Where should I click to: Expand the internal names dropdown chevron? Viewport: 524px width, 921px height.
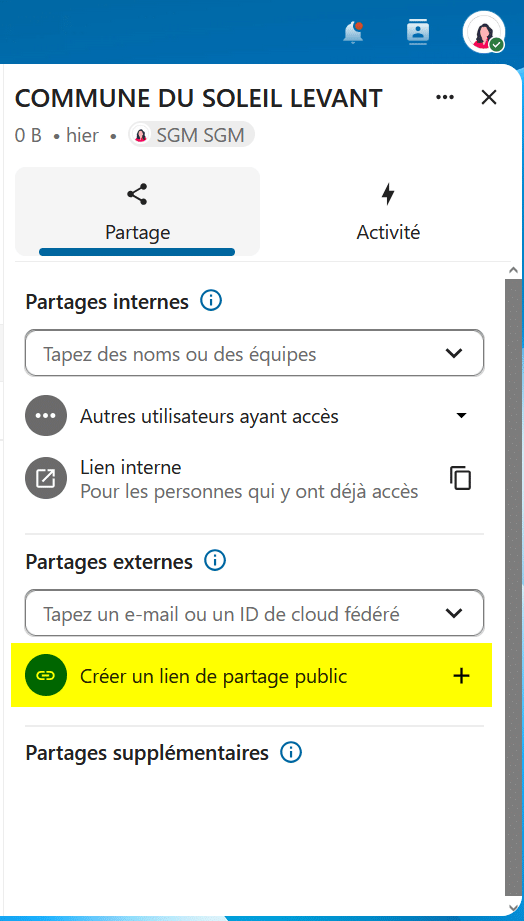tap(454, 353)
